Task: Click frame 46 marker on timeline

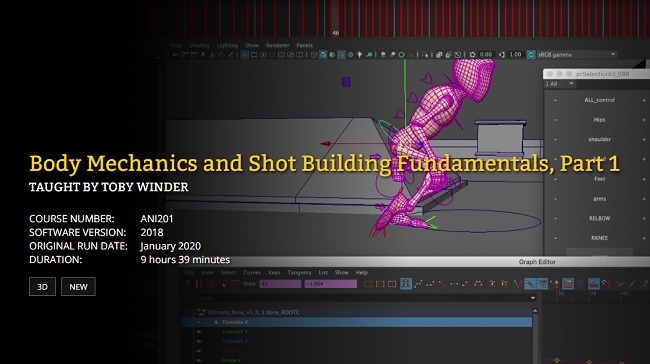Action: tap(336, 33)
